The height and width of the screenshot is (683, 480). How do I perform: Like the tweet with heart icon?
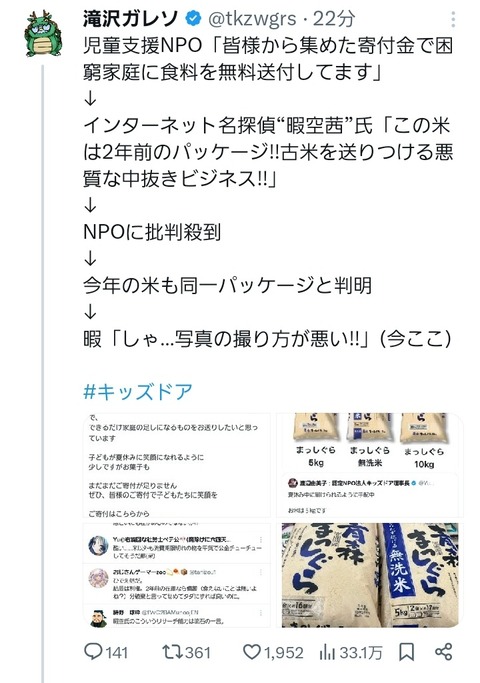pyautogui.click(x=251, y=652)
